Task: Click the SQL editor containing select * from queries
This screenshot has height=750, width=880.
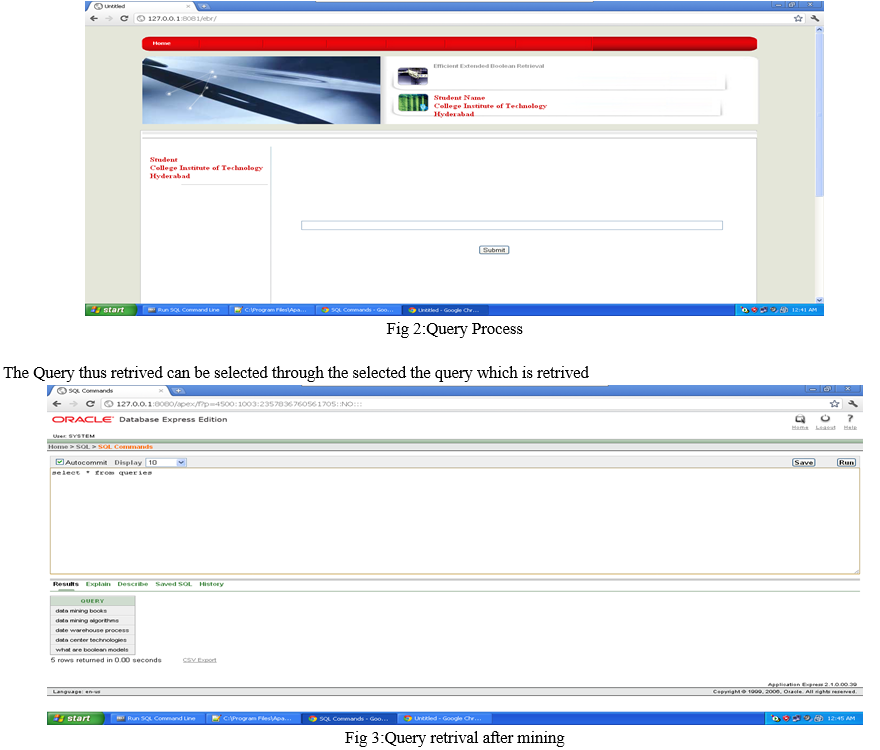Action: [455, 521]
